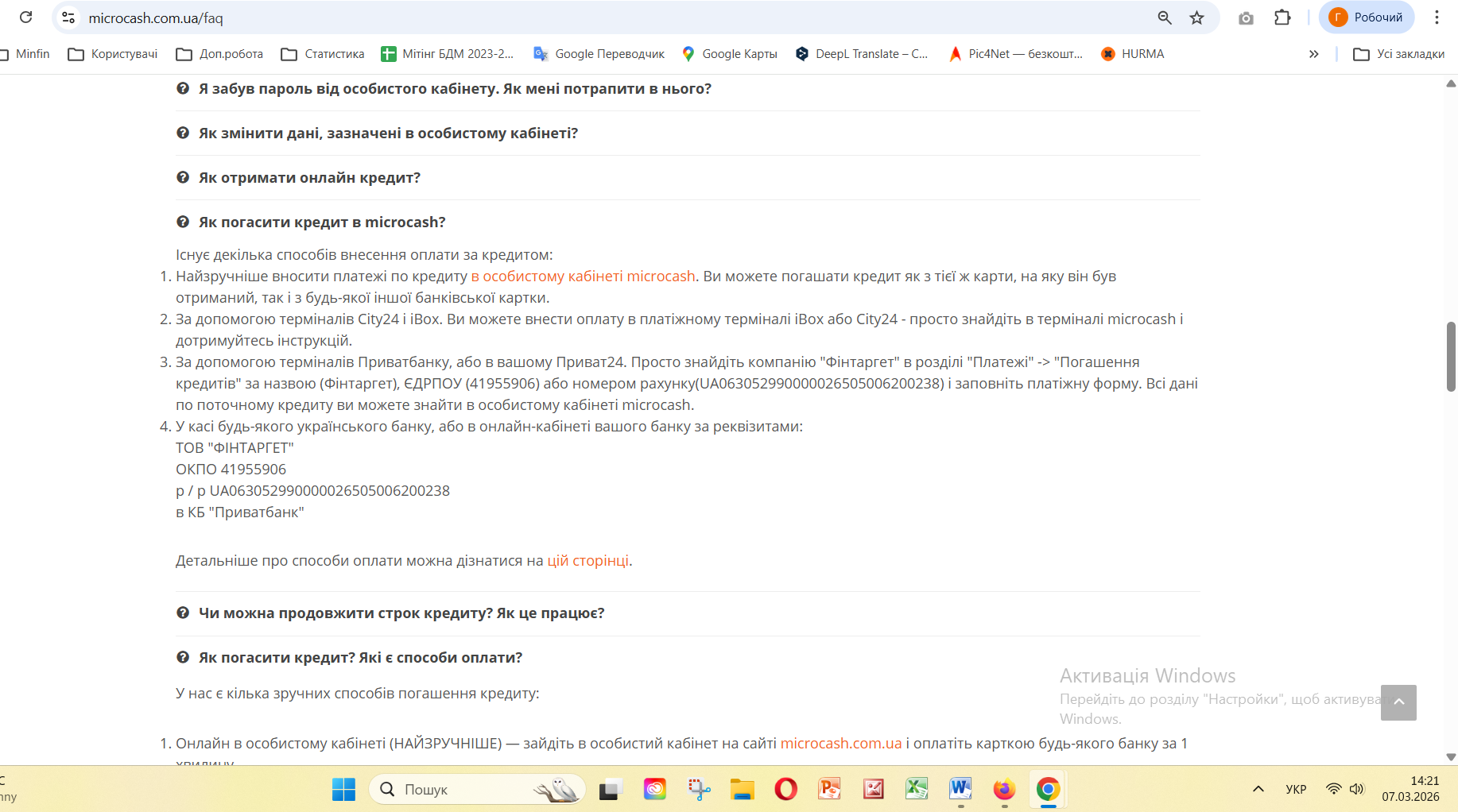This screenshot has height=812, width=1458.
Task: Follow 'в особистому кабінеті microcash' link
Action: pyautogui.click(x=583, y=276)
